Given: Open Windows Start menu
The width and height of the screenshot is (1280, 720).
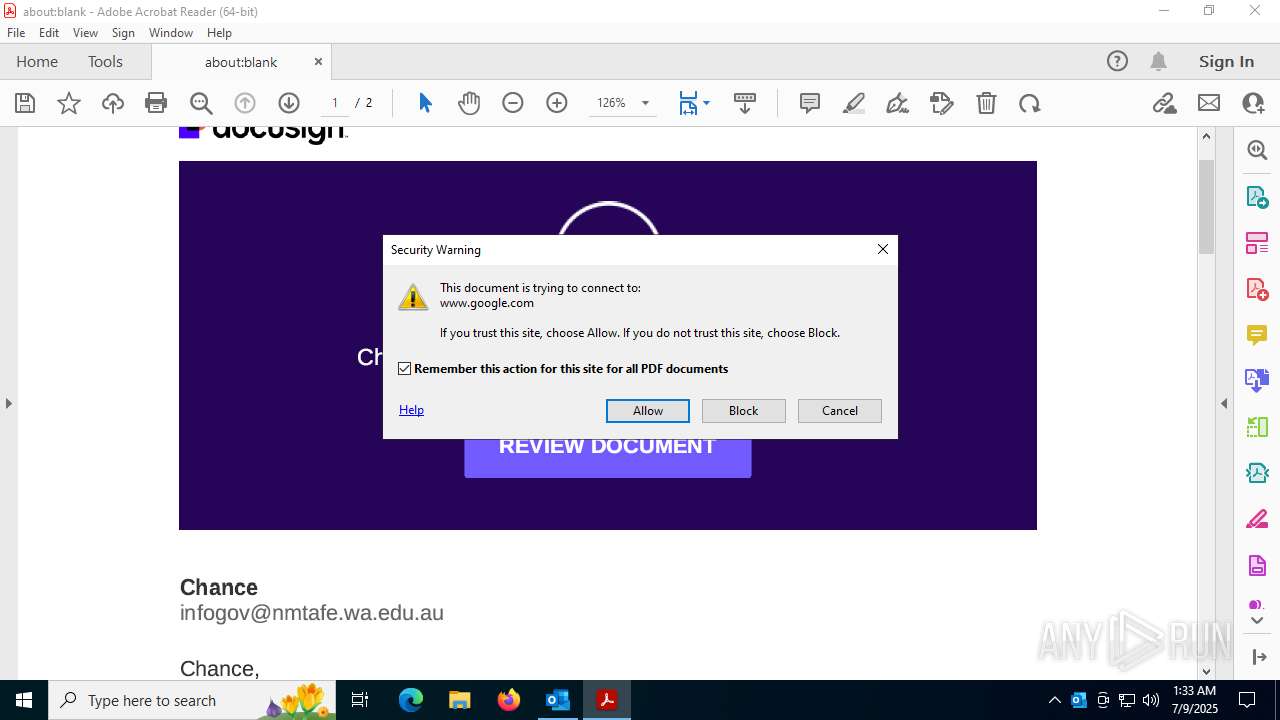Looking at the screenshot, I should pos(24,700).
